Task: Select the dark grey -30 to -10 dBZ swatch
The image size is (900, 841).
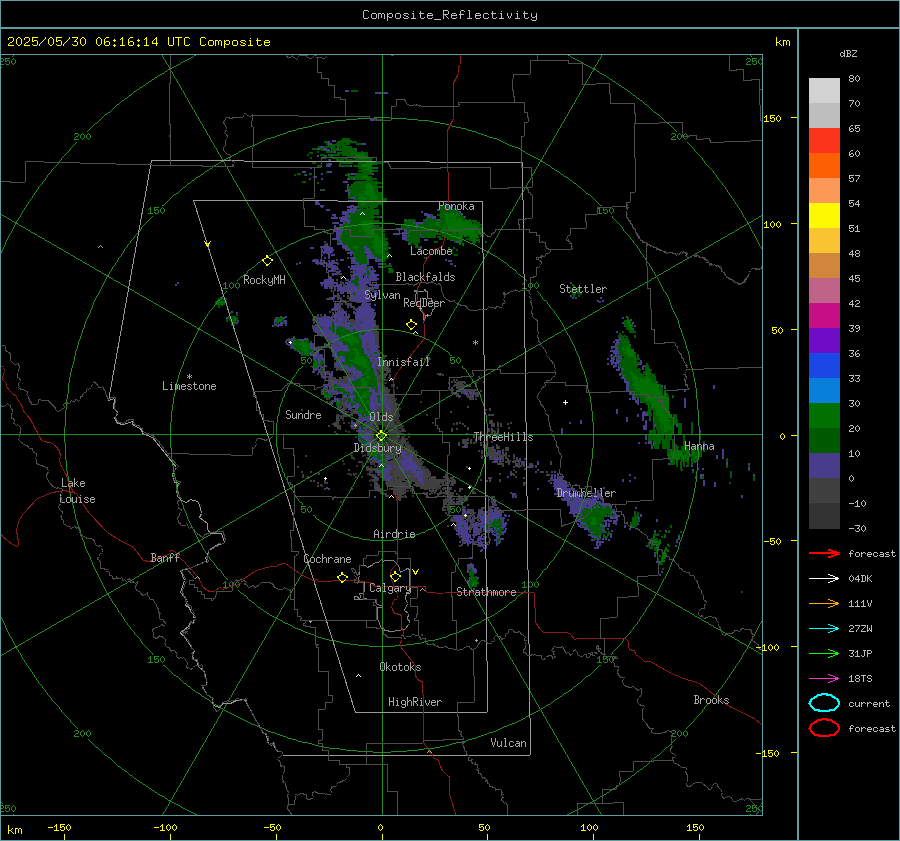Action: coord(824,516)
